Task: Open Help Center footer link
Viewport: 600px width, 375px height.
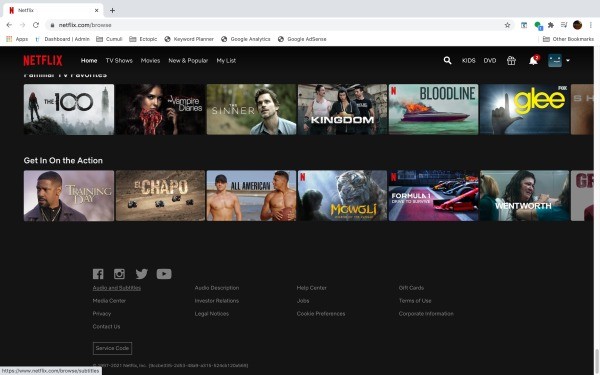Action: 311,288
